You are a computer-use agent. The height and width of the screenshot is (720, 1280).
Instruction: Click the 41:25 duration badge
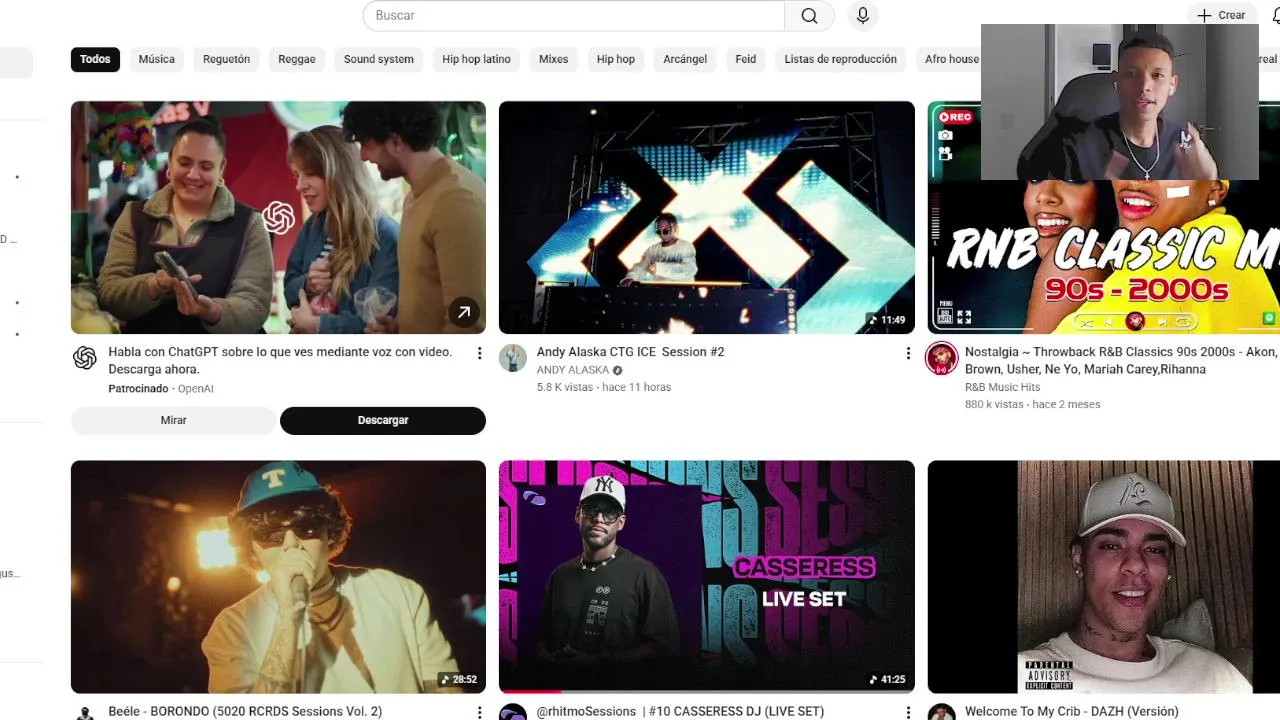click(887, 679)
